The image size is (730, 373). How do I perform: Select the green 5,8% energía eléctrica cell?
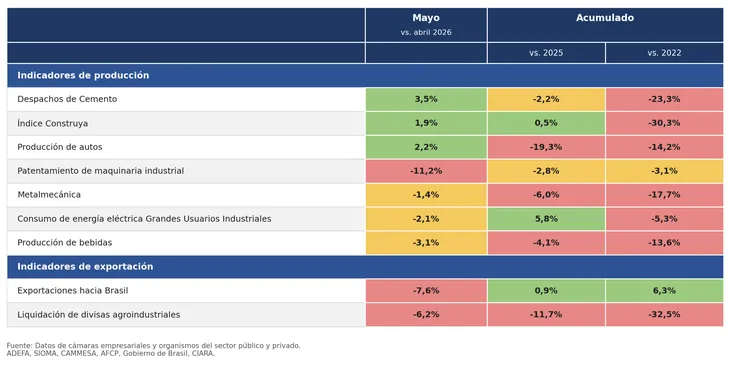coord(546,219)
